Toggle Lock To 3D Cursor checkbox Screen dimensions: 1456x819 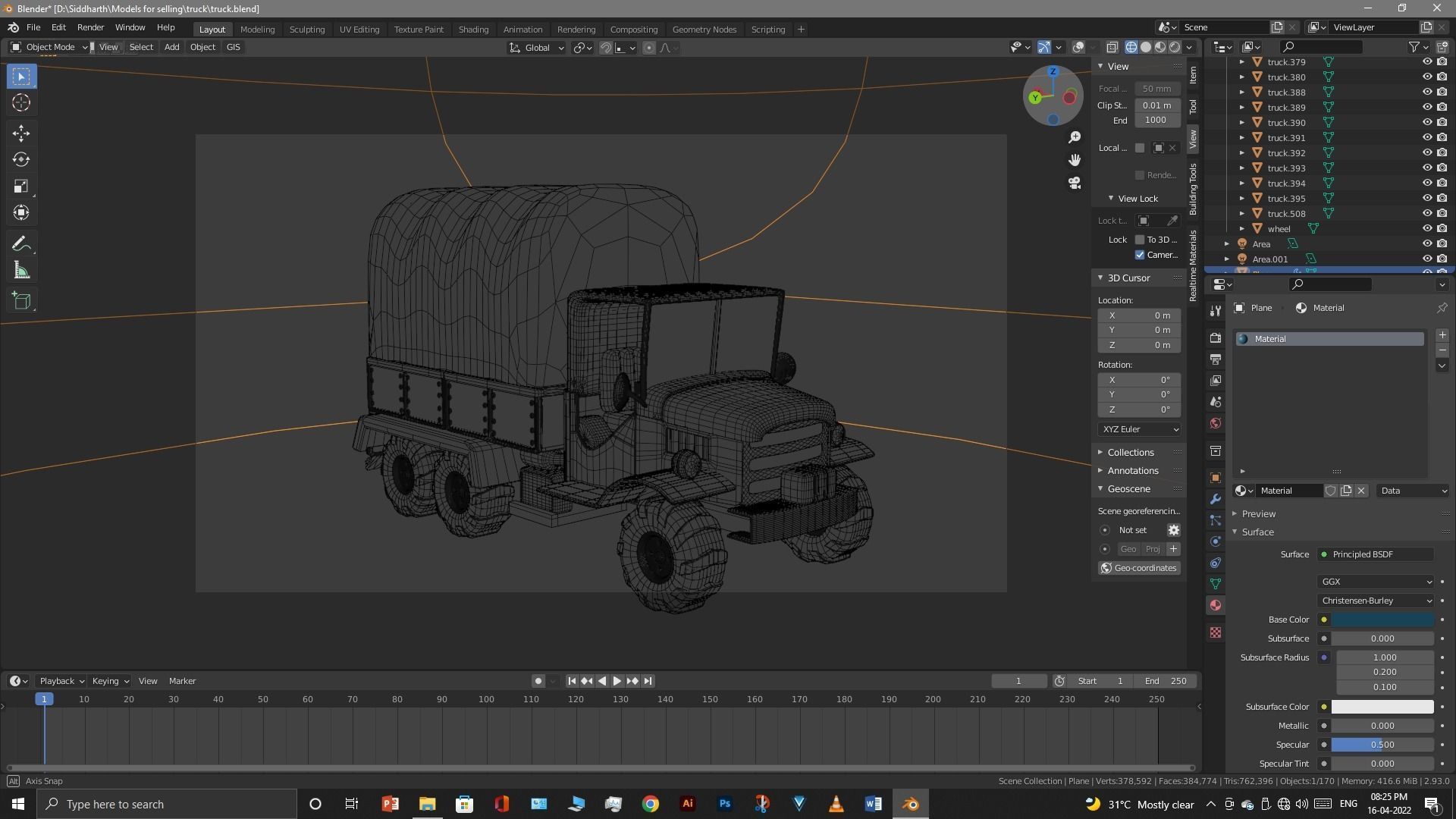(x=1140, y=240)
